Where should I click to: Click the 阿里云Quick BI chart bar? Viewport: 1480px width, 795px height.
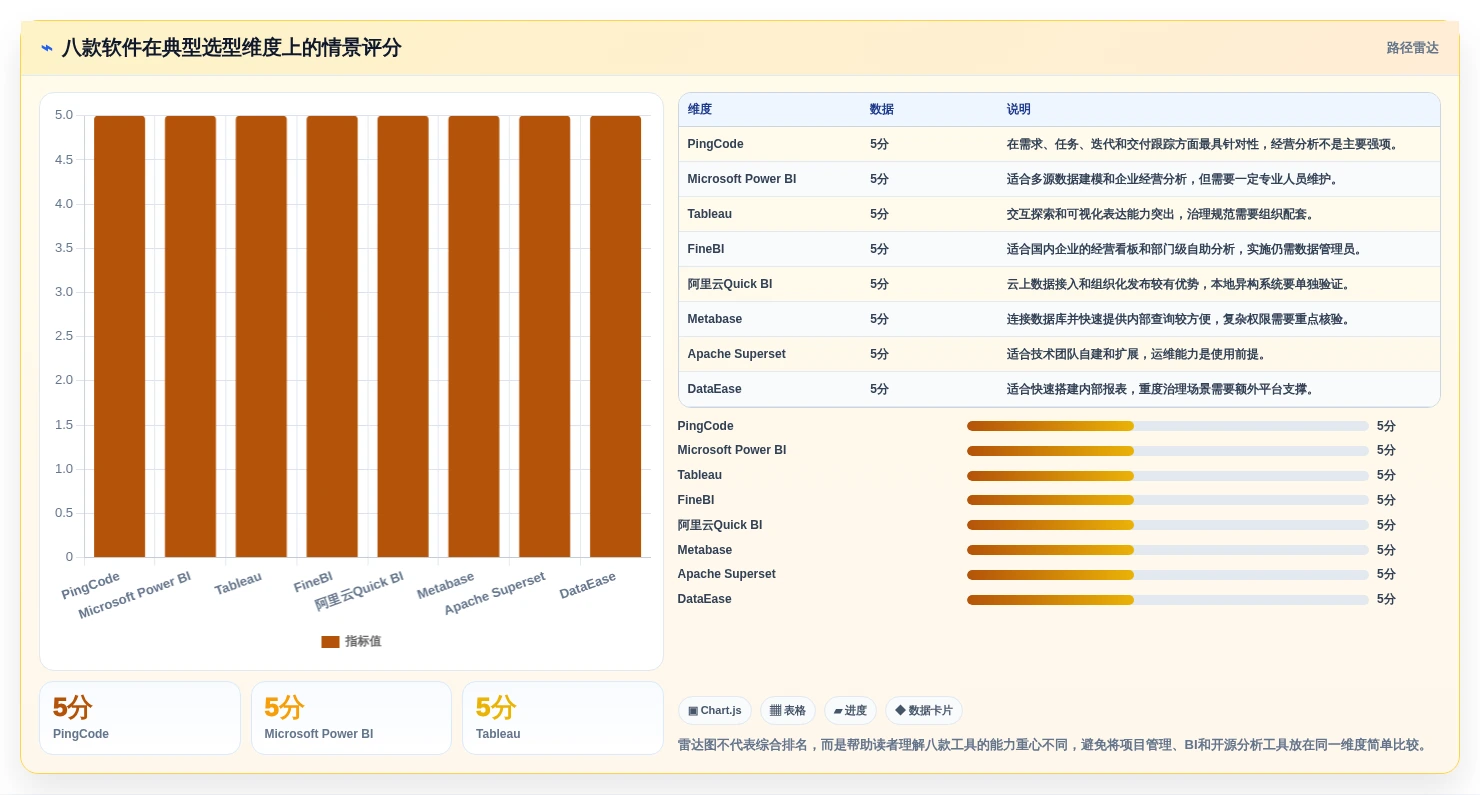point(403,336)
